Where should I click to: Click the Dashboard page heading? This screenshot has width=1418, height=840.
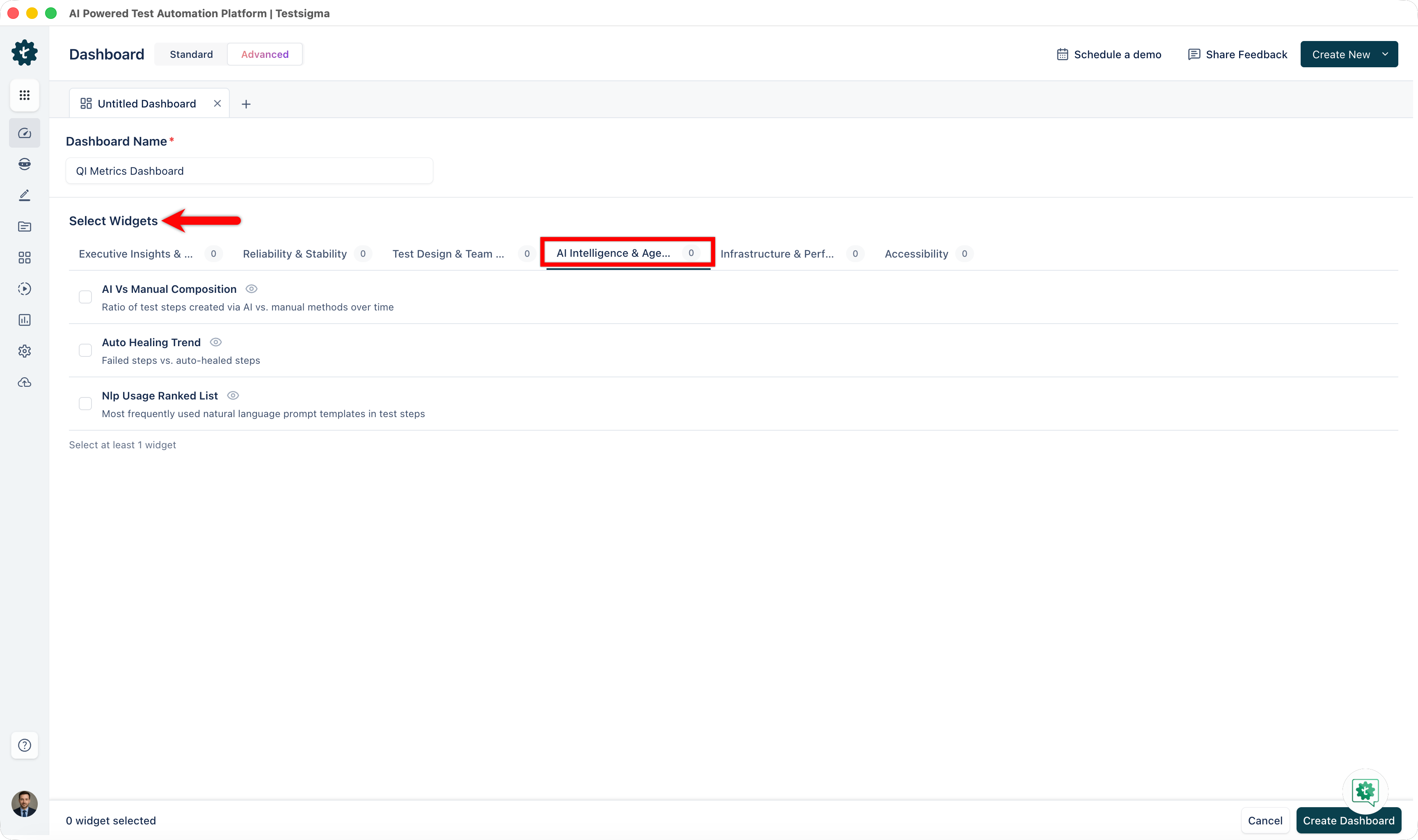(106, 54)
